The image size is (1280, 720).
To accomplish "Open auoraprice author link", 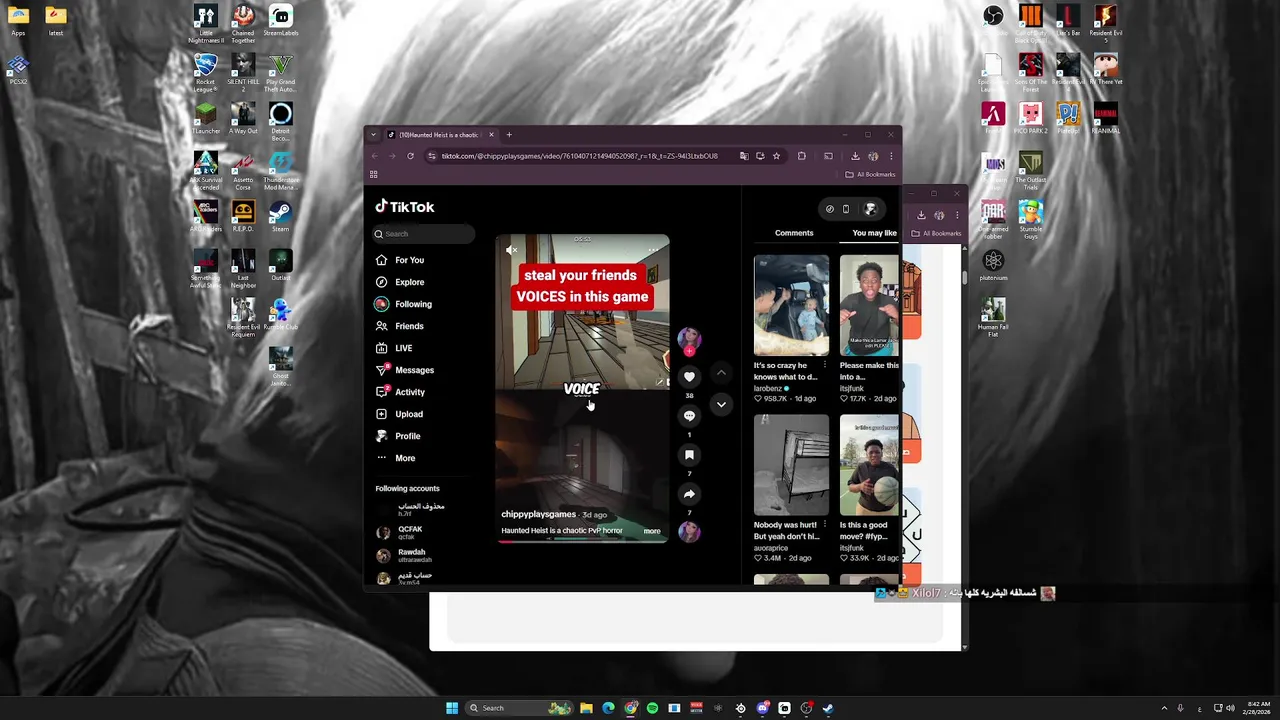I will point(771,548).
